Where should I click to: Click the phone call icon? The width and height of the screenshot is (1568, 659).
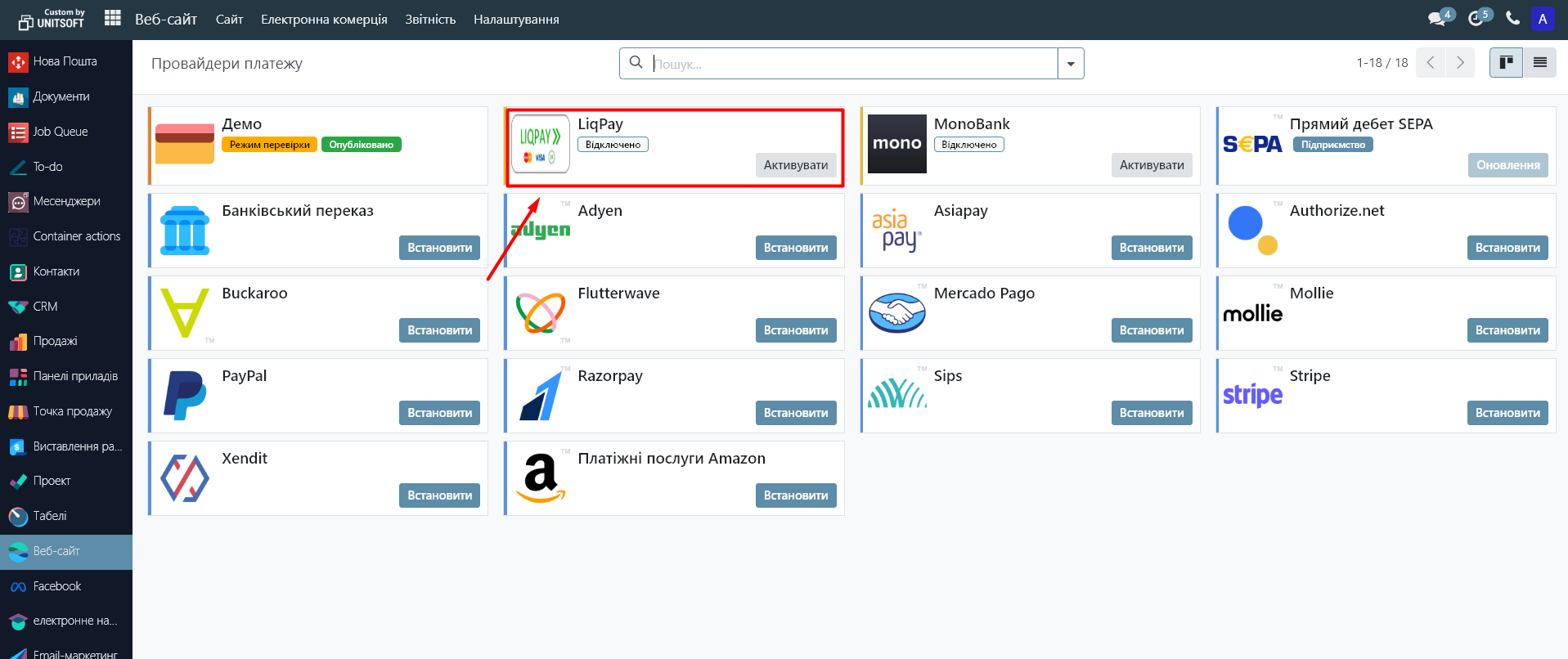pyautogui.click(x=1512, y=18)
